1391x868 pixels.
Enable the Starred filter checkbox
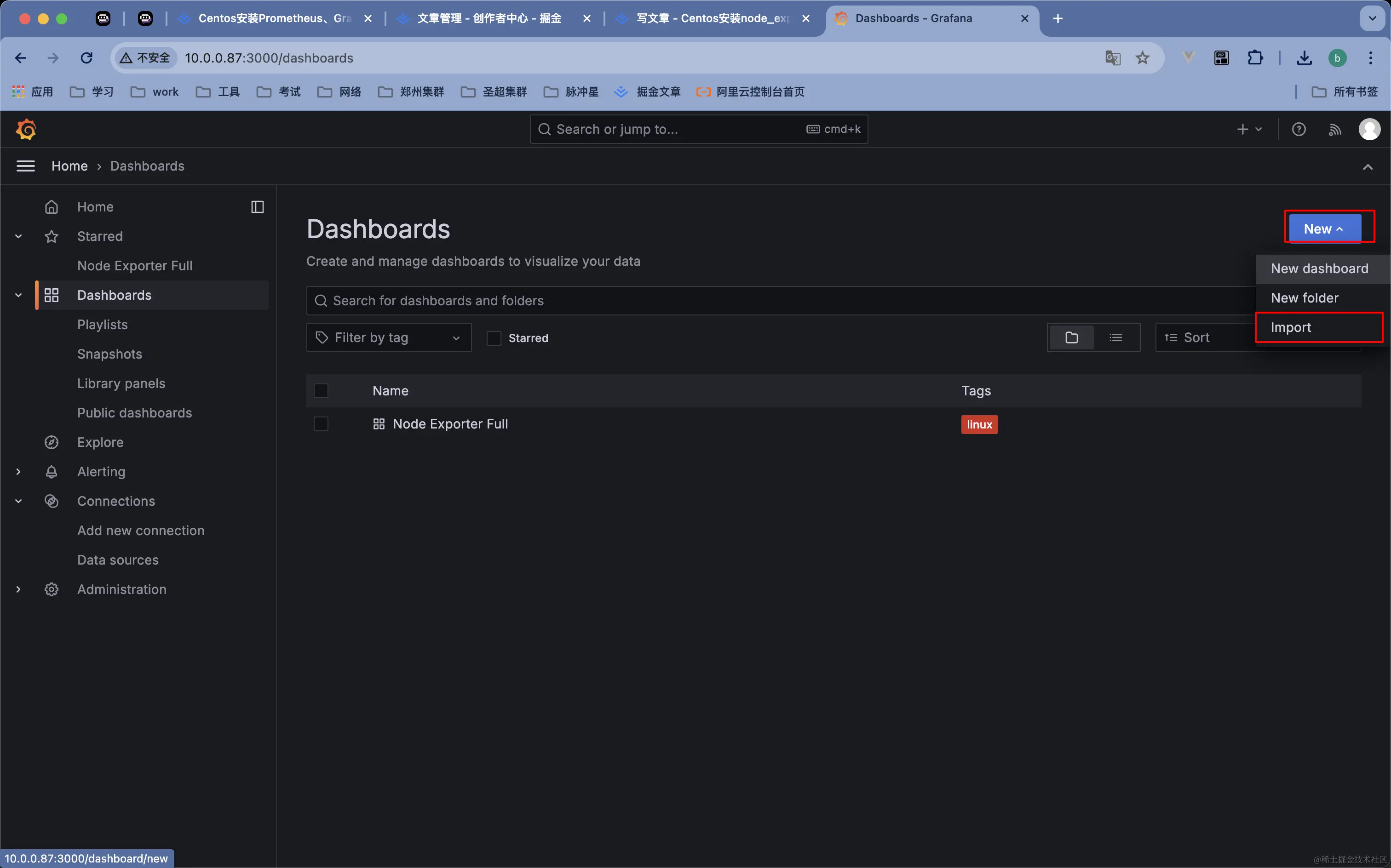pos(494,338)
